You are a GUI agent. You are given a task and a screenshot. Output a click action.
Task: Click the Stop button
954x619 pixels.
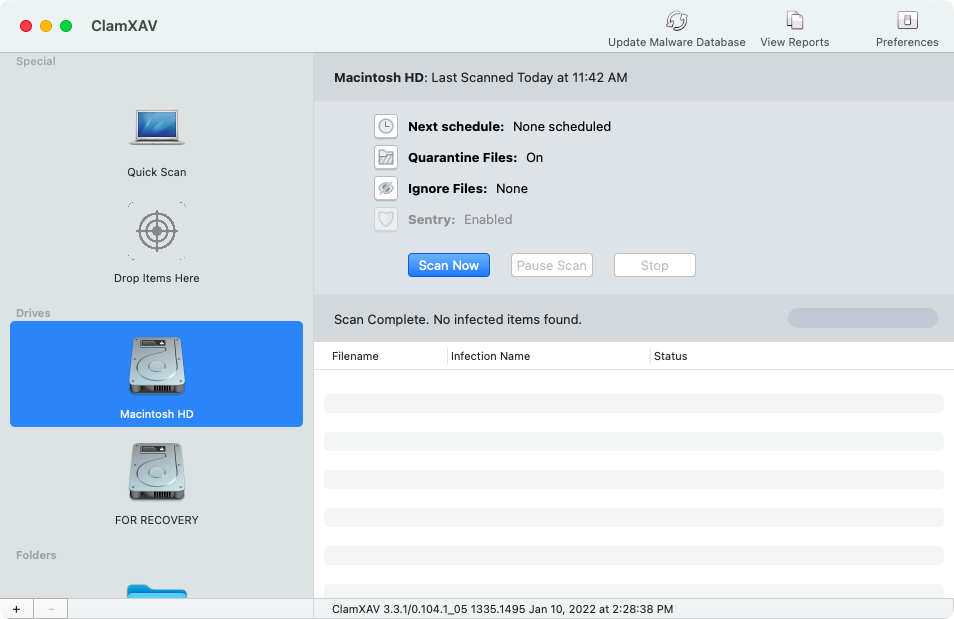[654, 266]
